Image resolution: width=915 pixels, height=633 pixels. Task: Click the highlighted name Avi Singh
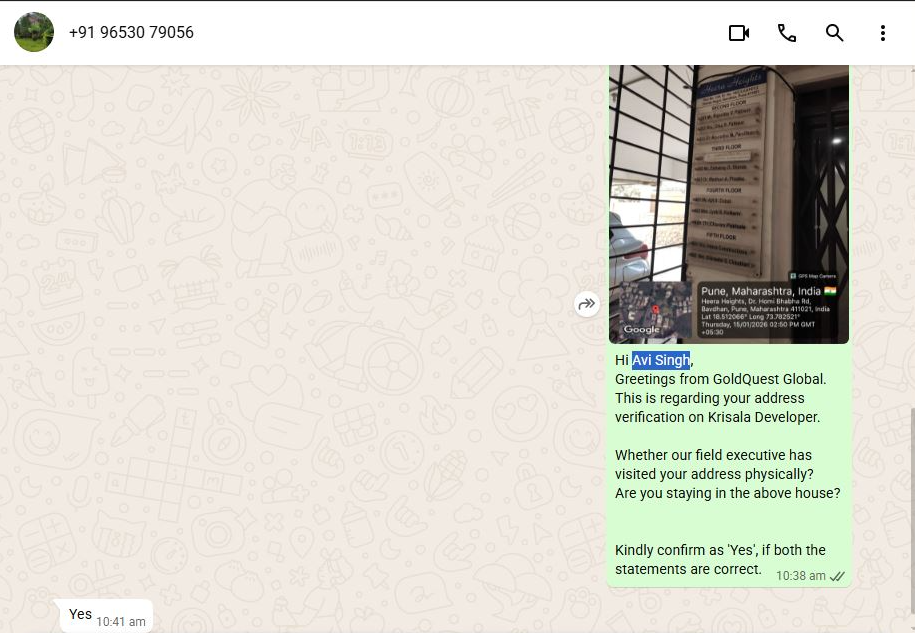[661, 361]
